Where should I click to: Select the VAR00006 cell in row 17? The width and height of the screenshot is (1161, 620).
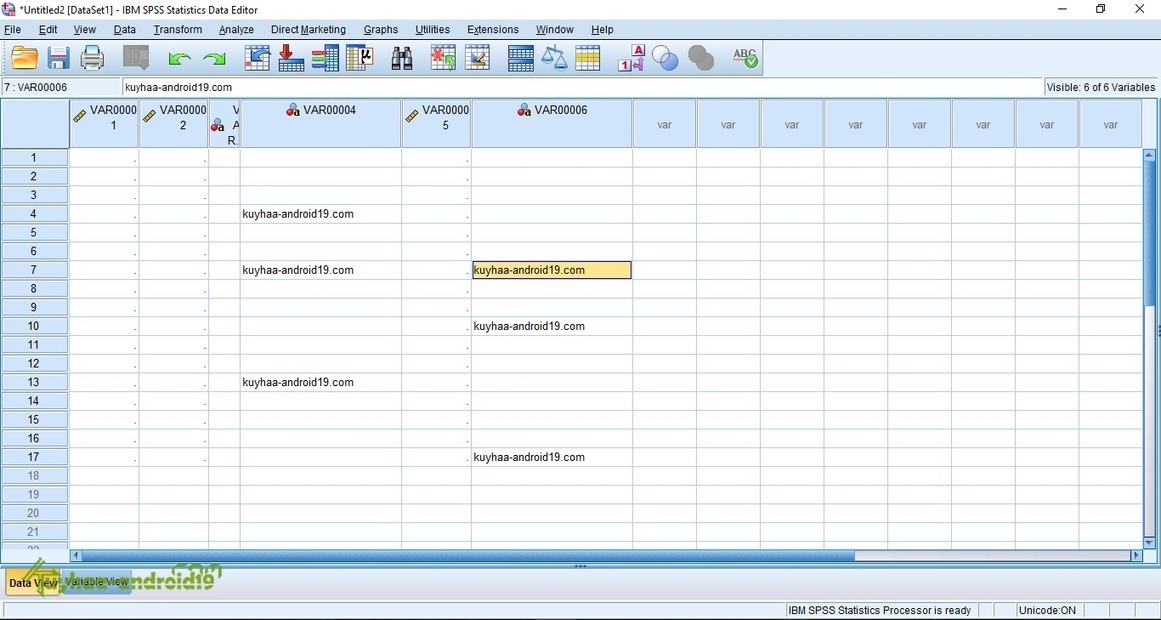pyautogui.click(x=551, y=457)
